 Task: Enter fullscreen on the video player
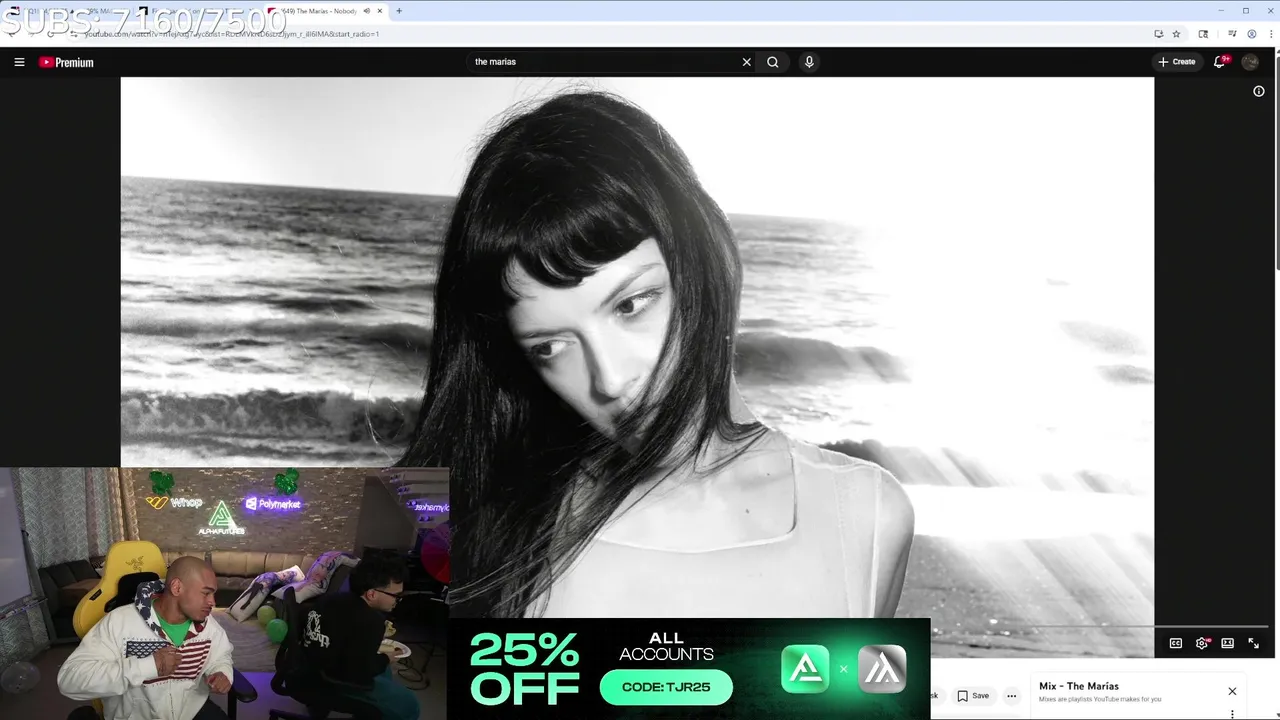point(1253,643)
